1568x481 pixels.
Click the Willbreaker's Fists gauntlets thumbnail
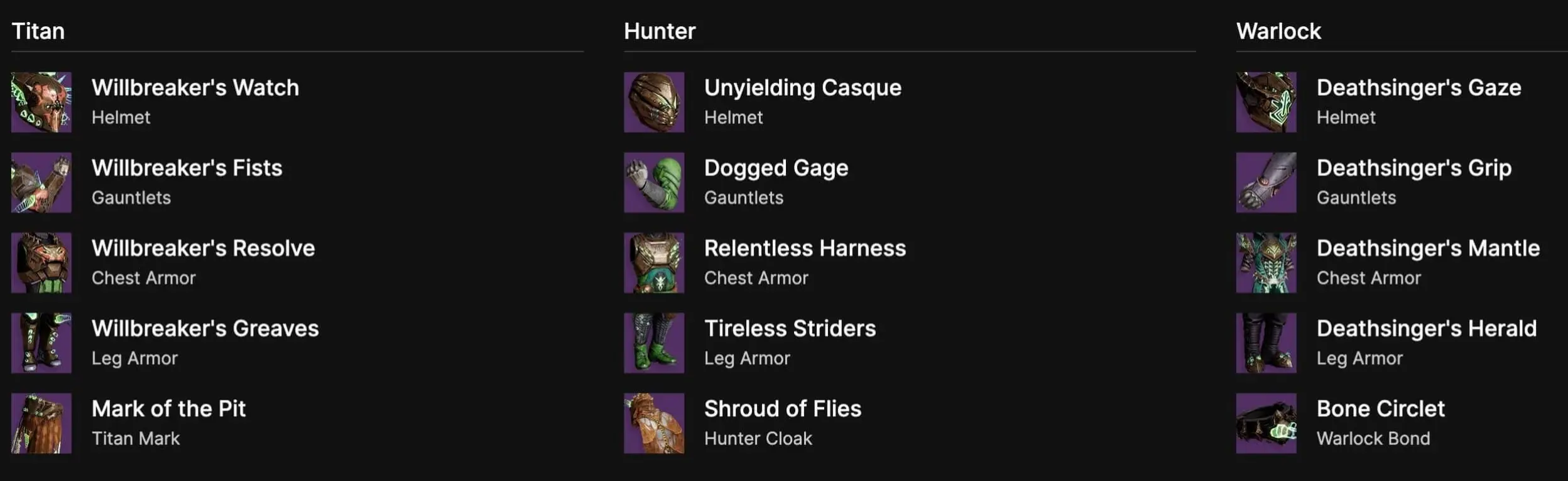coord(40,182)
